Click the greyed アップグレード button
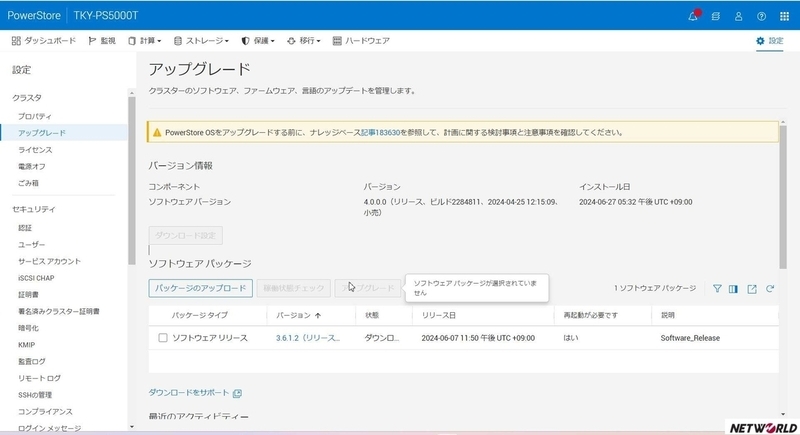 368,288
